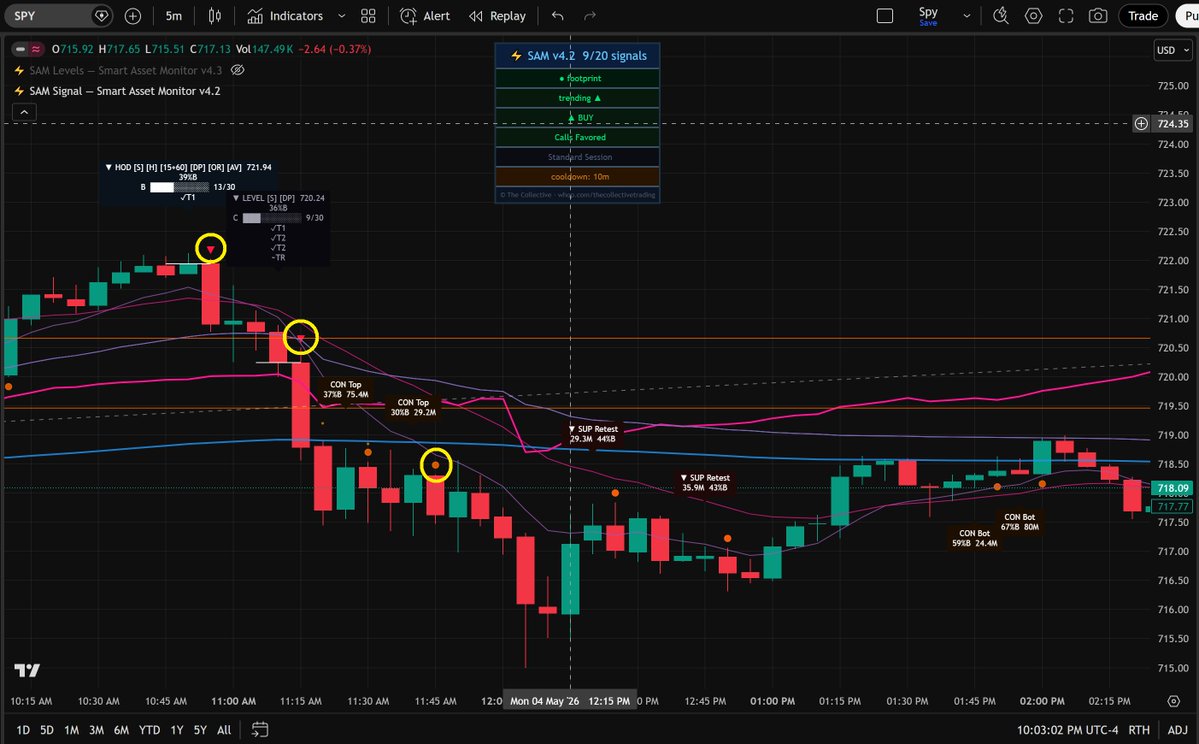Toggle ADJ price adjustment

point(1178,729)
